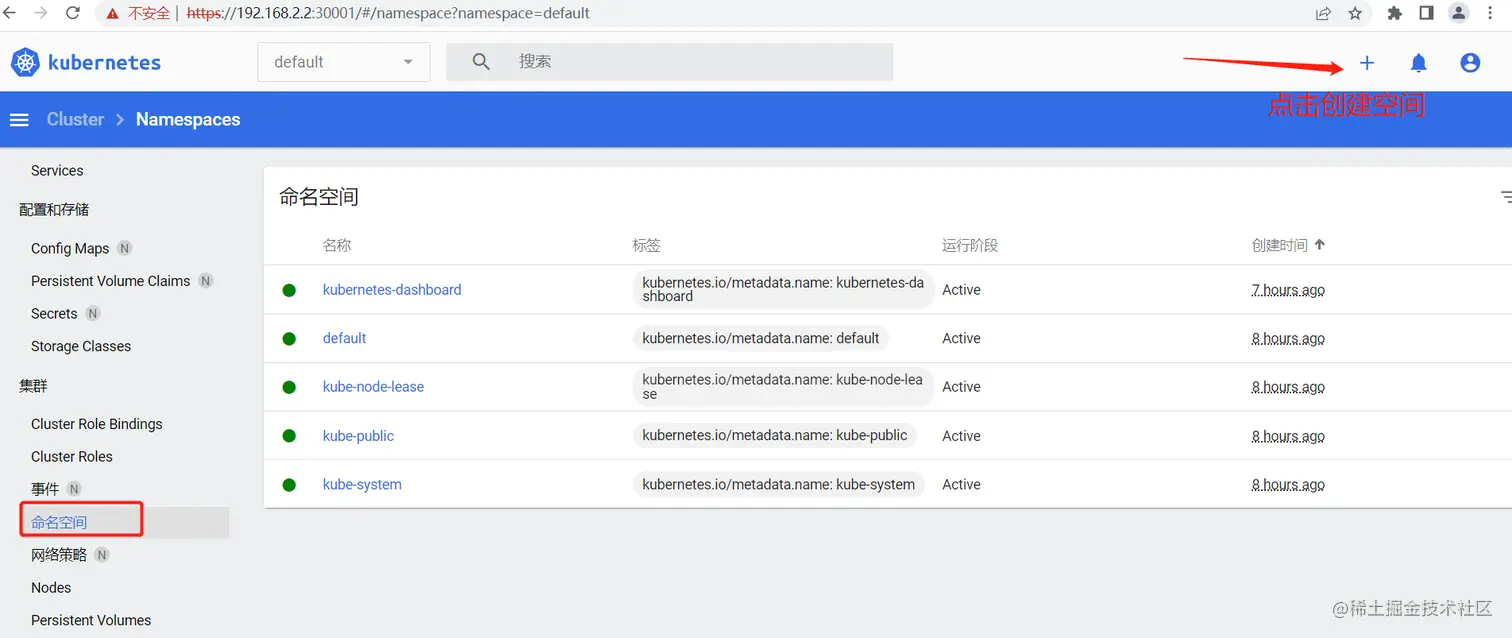Image resolution: width=1512 pixels, height=638 pixels.
Task: Toggle the hamburger navigation menu
Action: coord(19,120)
